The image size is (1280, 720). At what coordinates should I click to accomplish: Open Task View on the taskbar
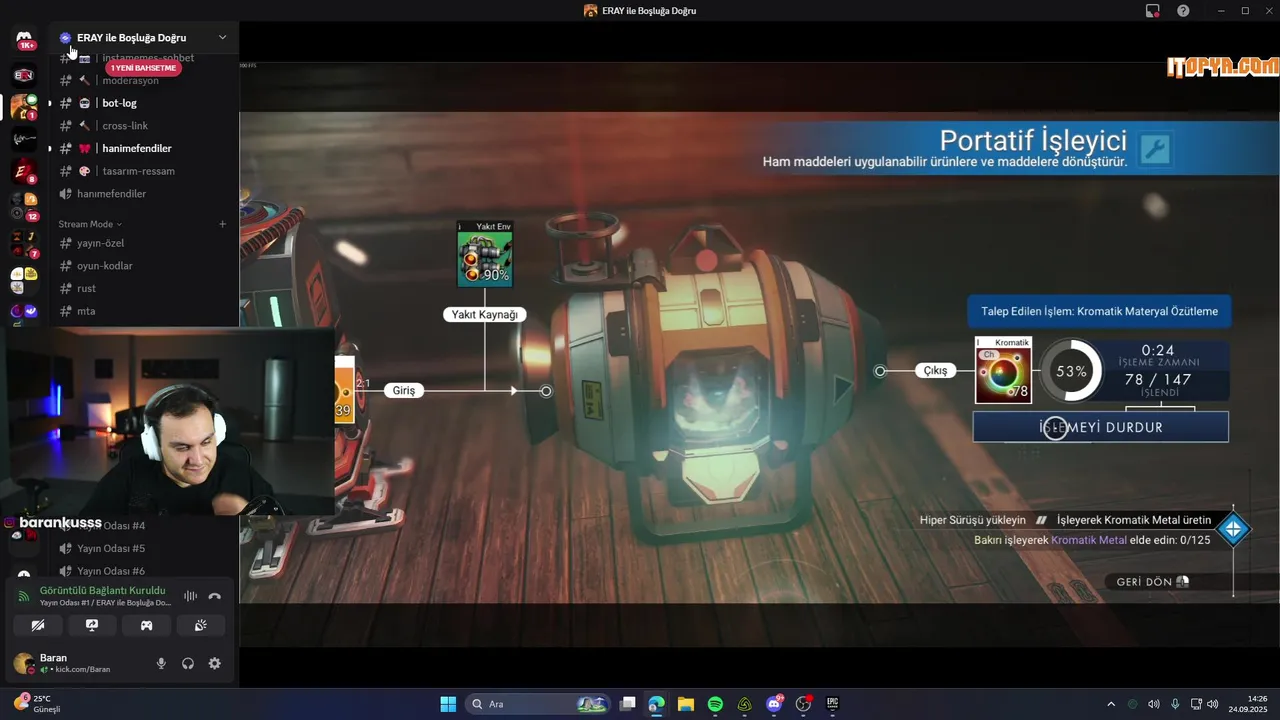(627, 704)
